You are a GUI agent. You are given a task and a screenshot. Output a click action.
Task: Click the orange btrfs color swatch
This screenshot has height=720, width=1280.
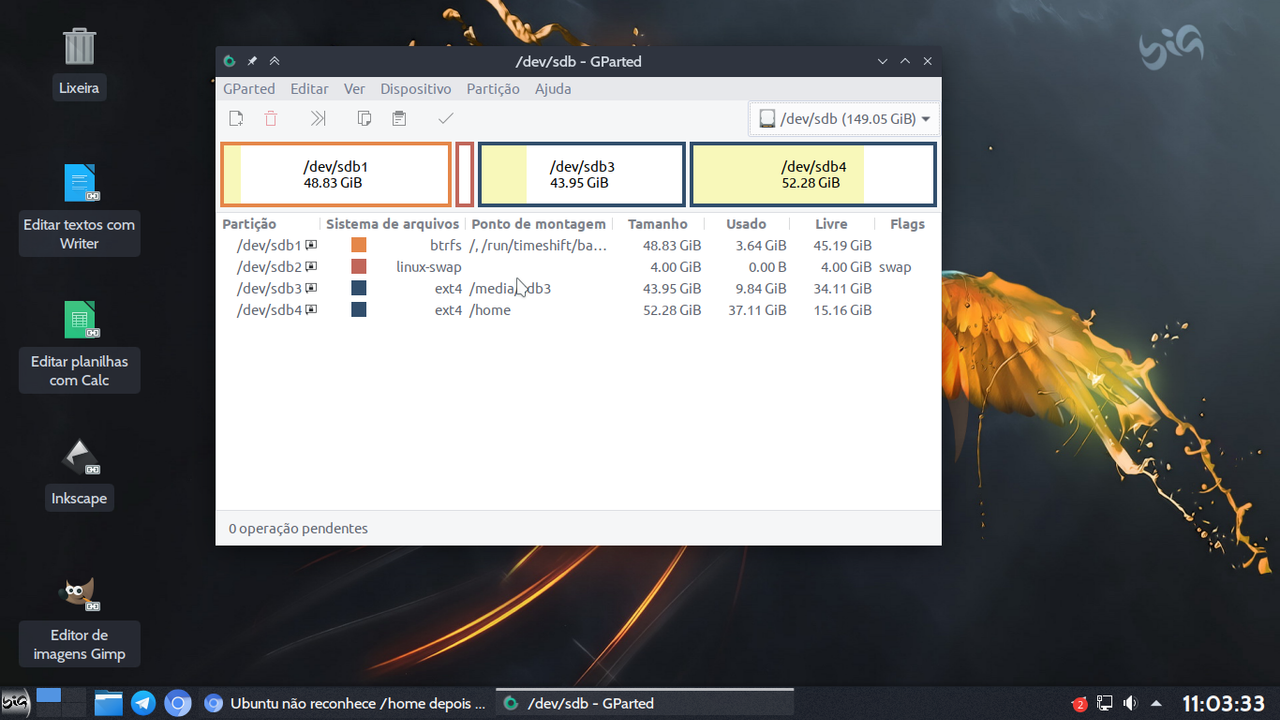tap(359, 245)
